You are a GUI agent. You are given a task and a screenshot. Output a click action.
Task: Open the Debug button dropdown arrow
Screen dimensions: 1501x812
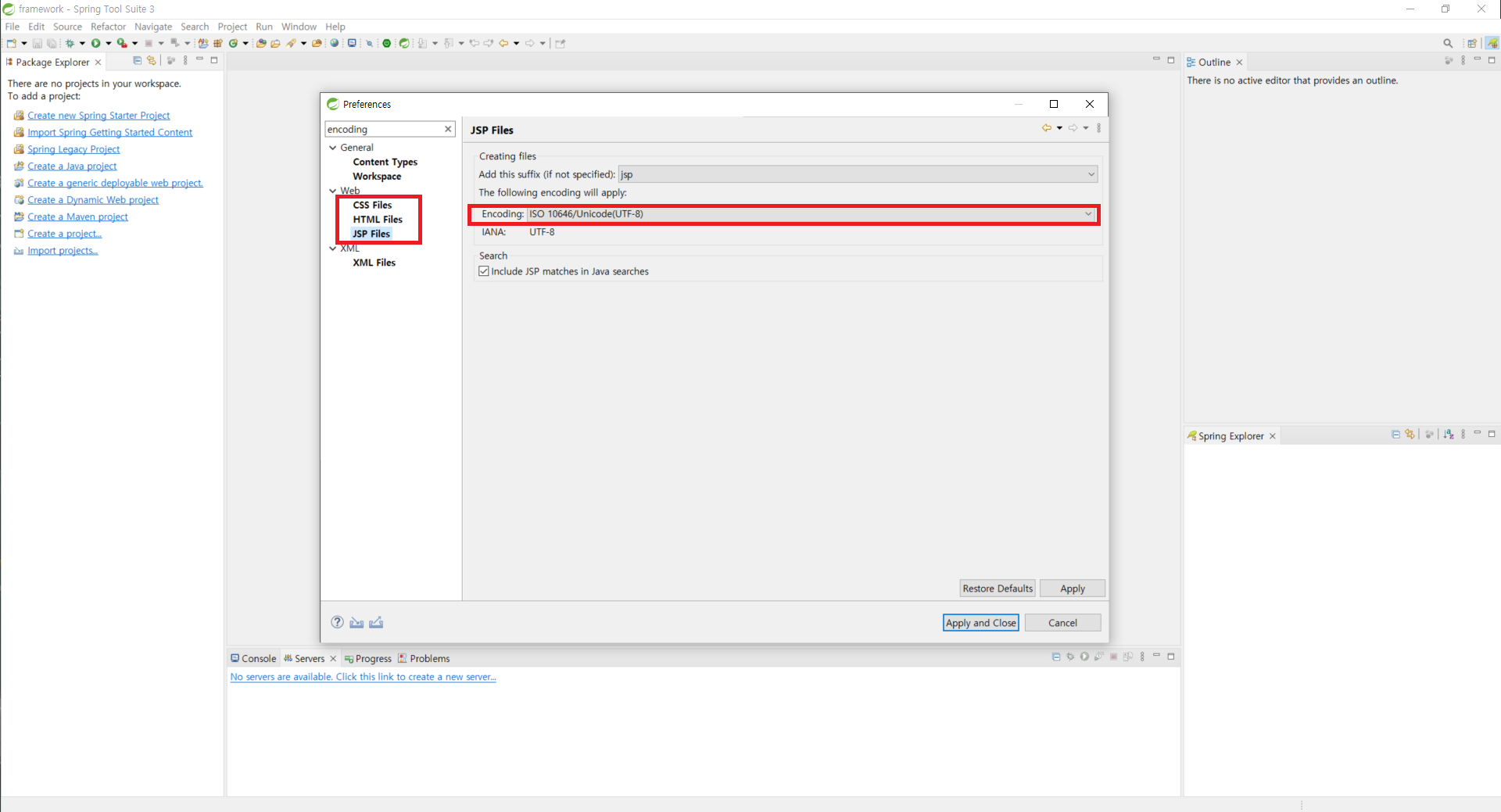pyautogui.click(x=82, y=43)
